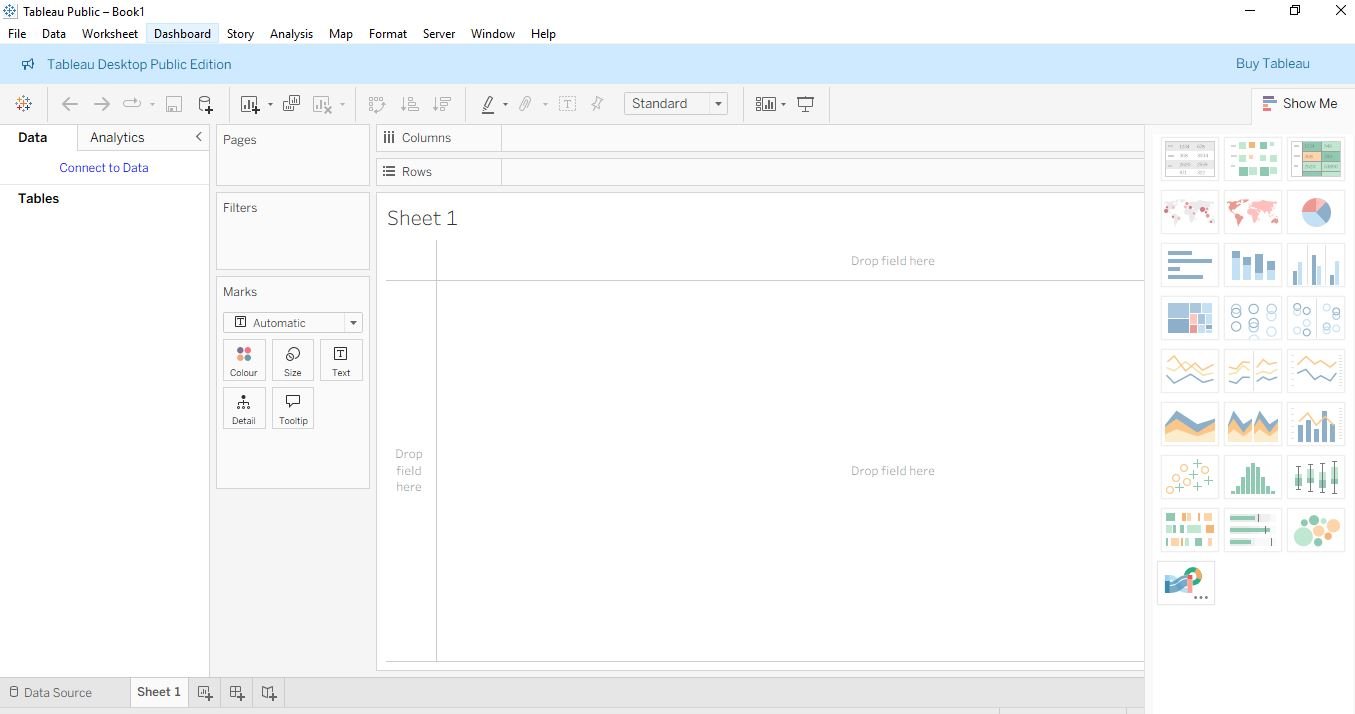
Task: Click the Add New Data Source icon
Action: pyautogui.click(x=205, y=104)
